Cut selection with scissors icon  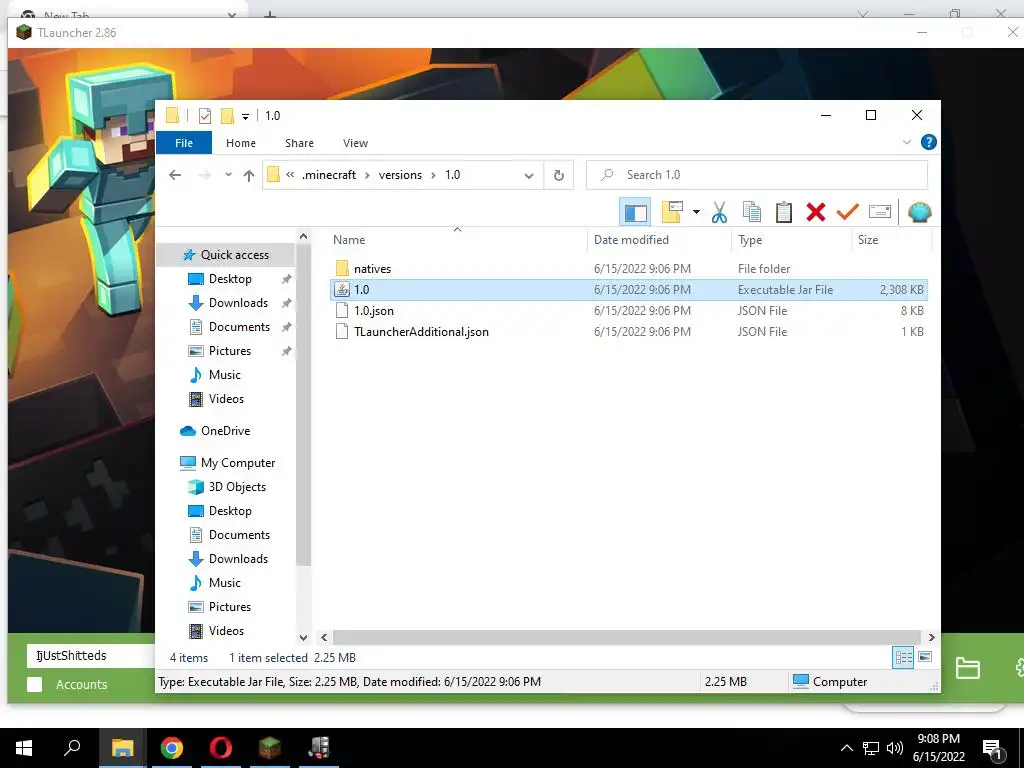tap(719, 212)
